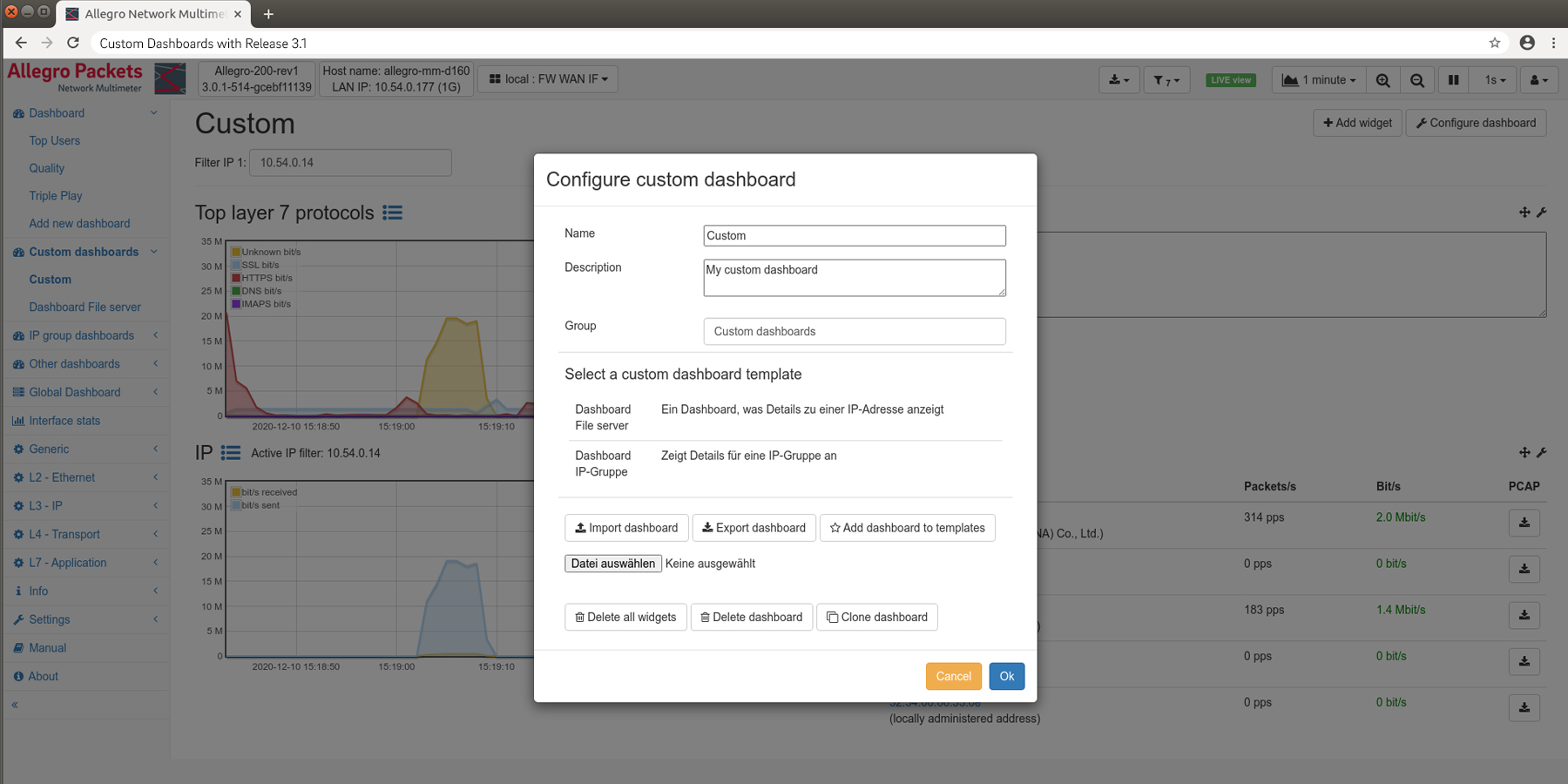Open the local : FW WAN IF interface dropdown
The height and width of the screenshot is (784, 1568).
[x=547, y=78]
